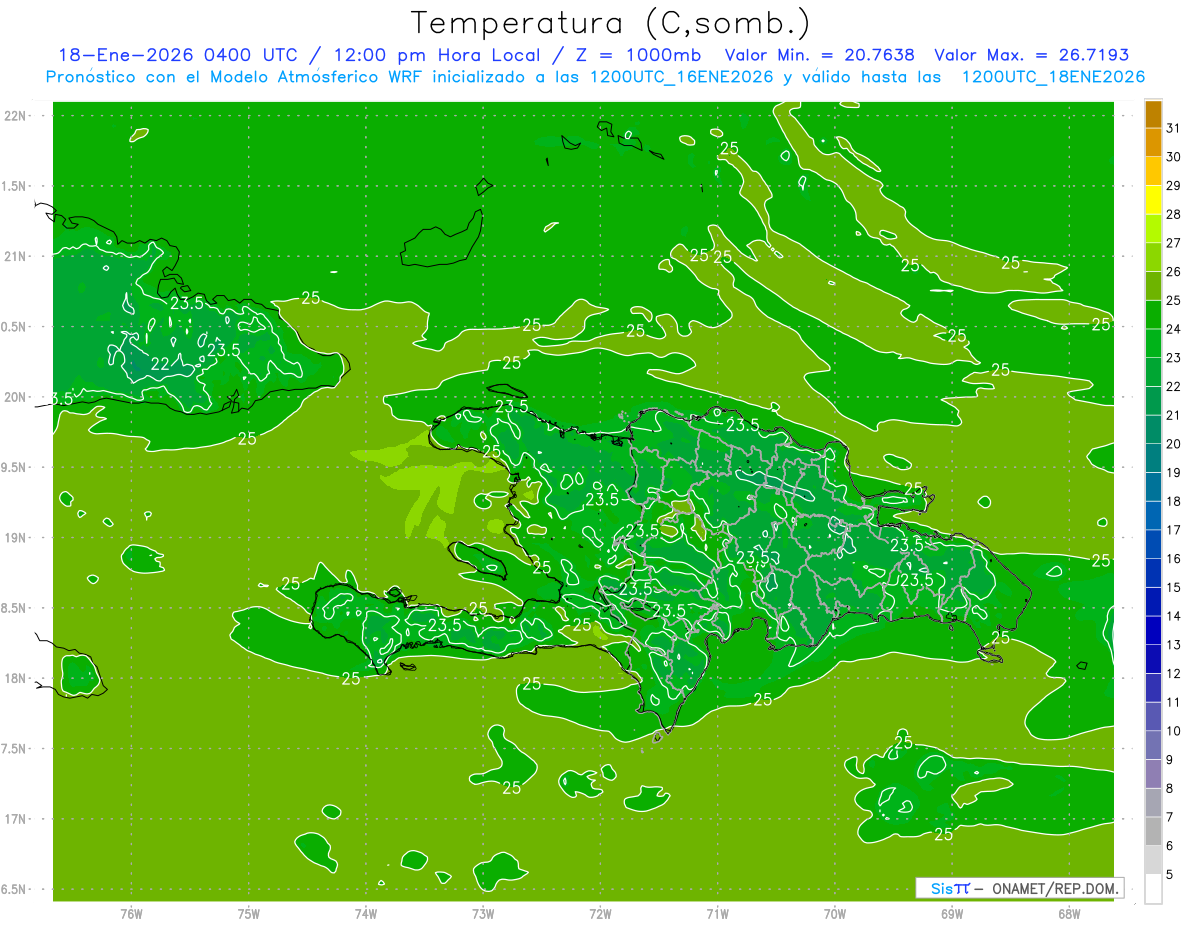Select 'Valor Max. = 26.7193' value

(x=1031, y=55)
